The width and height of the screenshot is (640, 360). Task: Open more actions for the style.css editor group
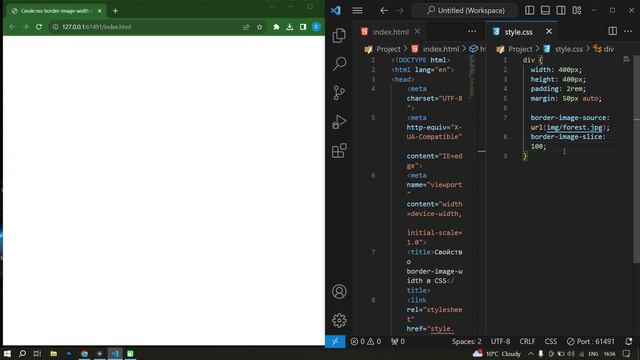[628, 31]
